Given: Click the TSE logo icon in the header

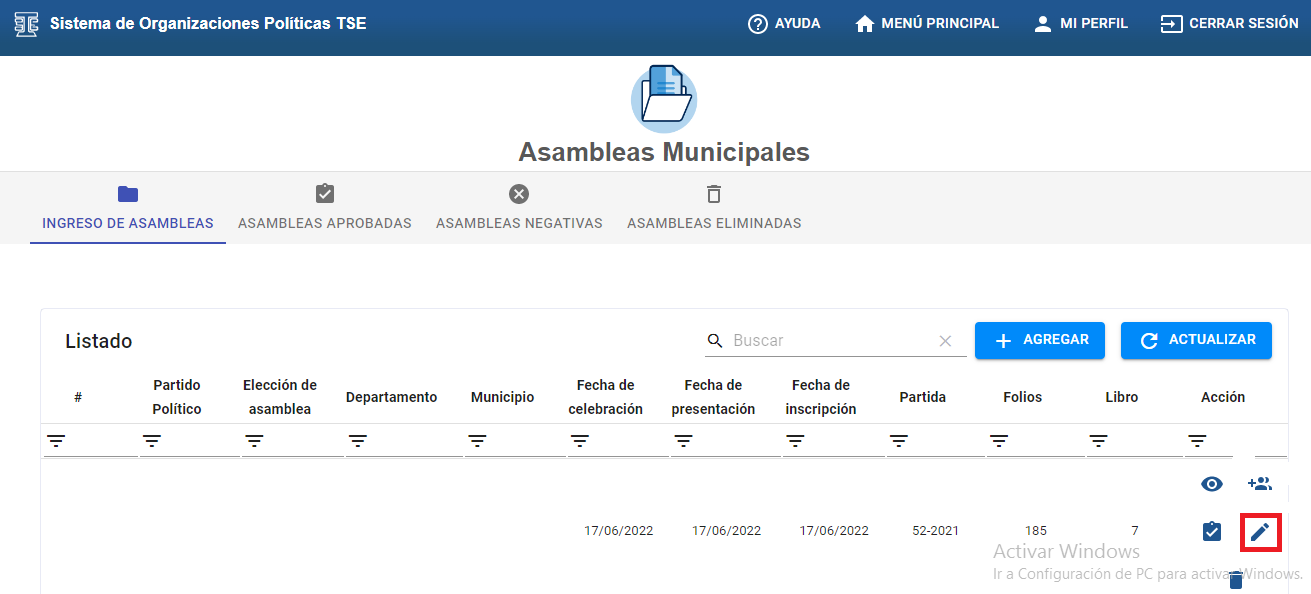Looking at the screenshot, I should (x=26, y=23).
